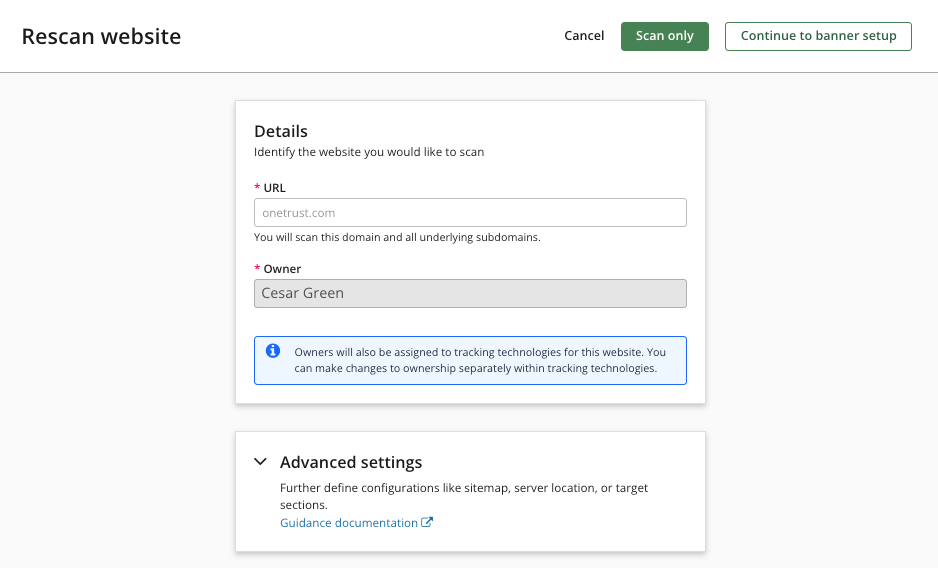Image resolution: width=938 pixels, height=568 pixels.
Task: Collapse Advanced settings with the chevron
Action: (x=260, y=461)
